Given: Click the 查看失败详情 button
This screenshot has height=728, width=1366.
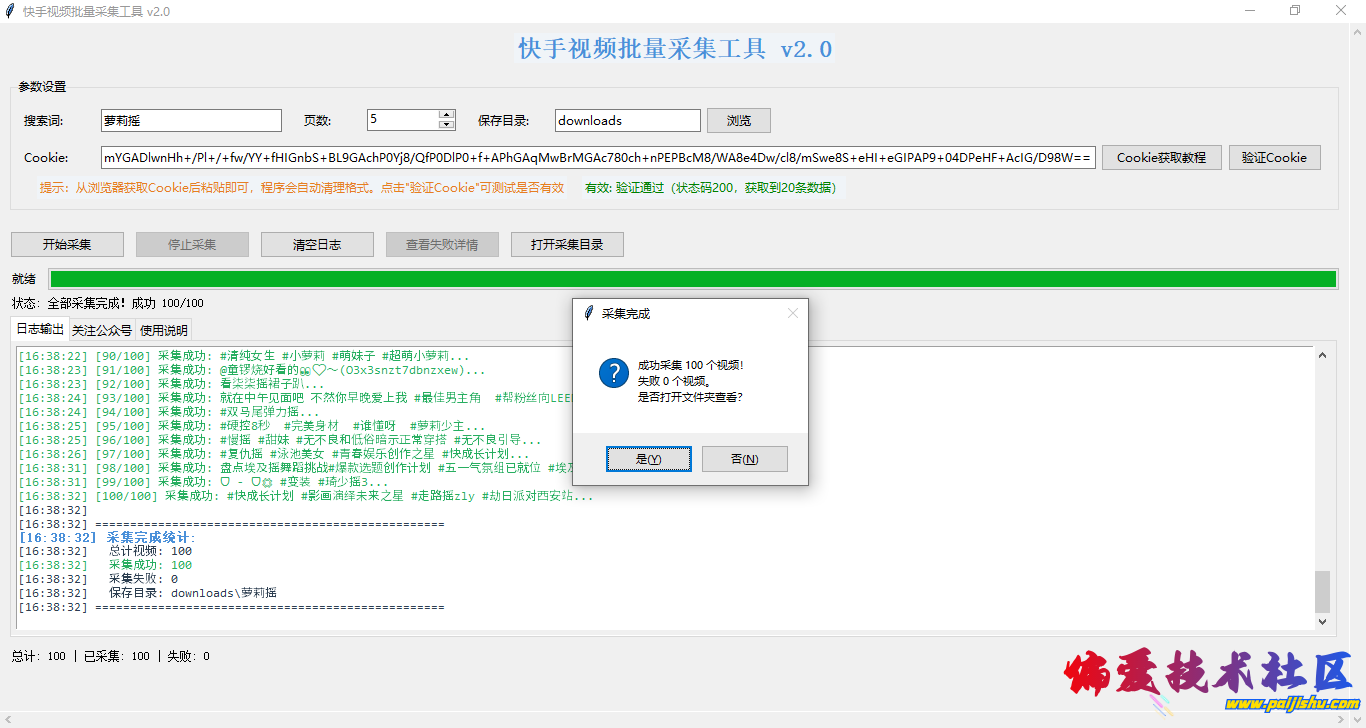Looking at the screenshot, I should tap(442, 244).
